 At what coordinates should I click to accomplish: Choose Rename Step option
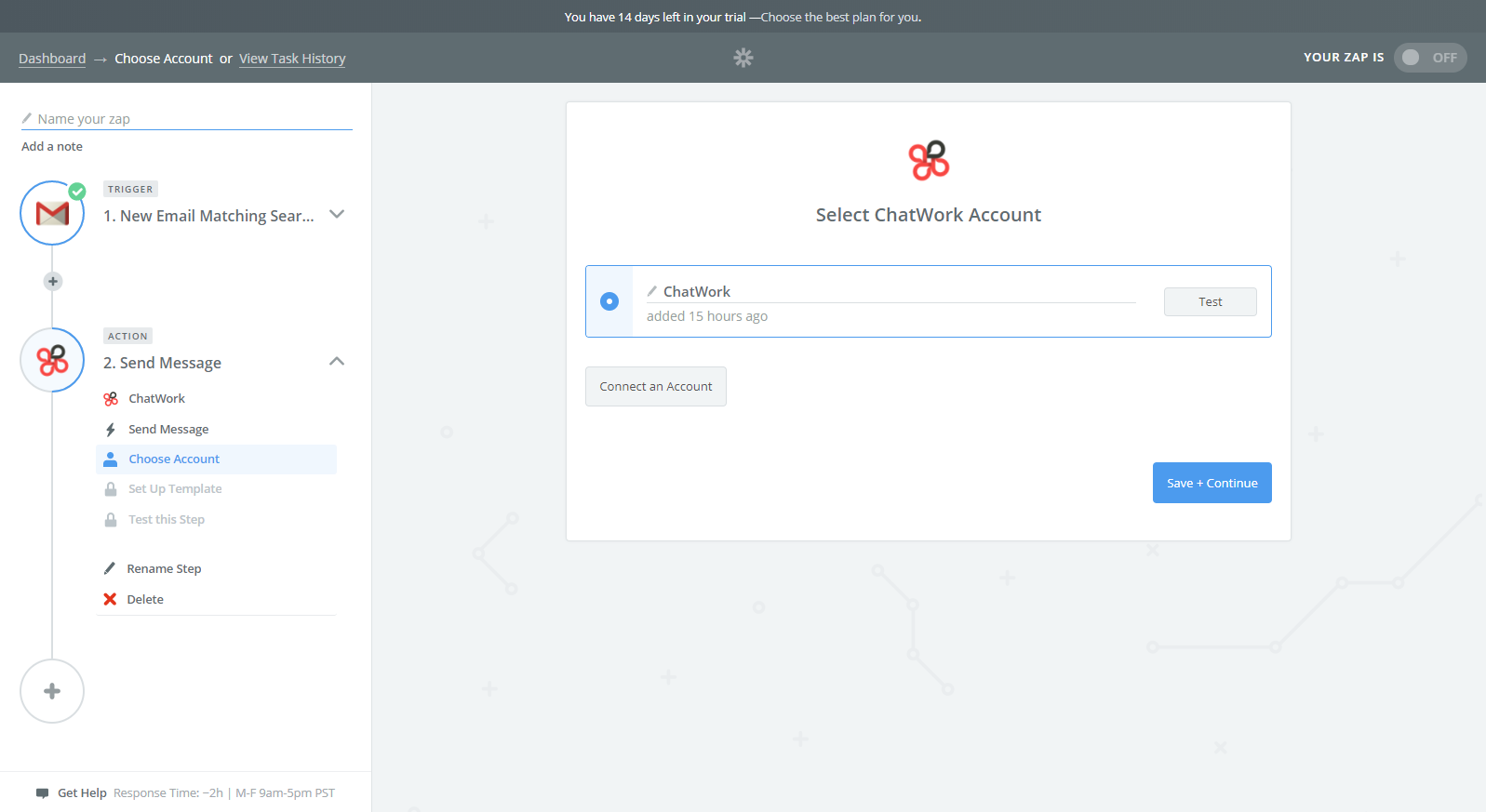tap(164, 568)
